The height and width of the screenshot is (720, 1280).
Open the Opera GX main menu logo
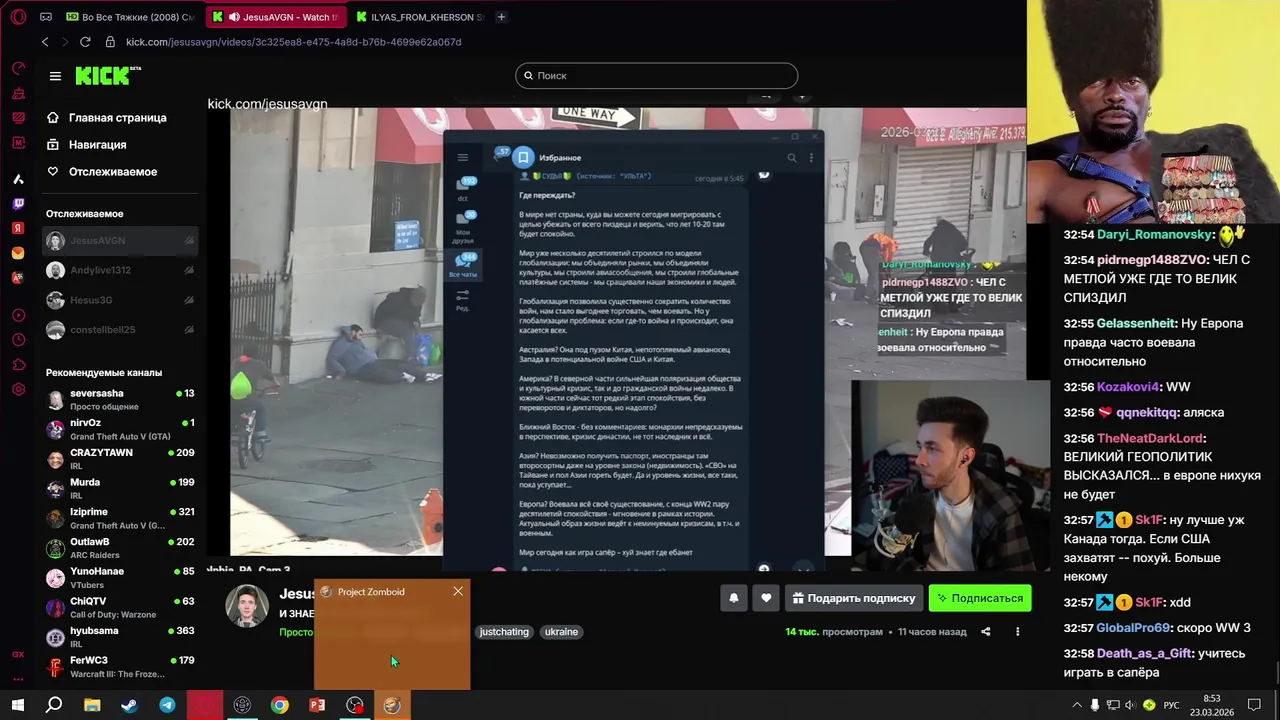point(18,17)
